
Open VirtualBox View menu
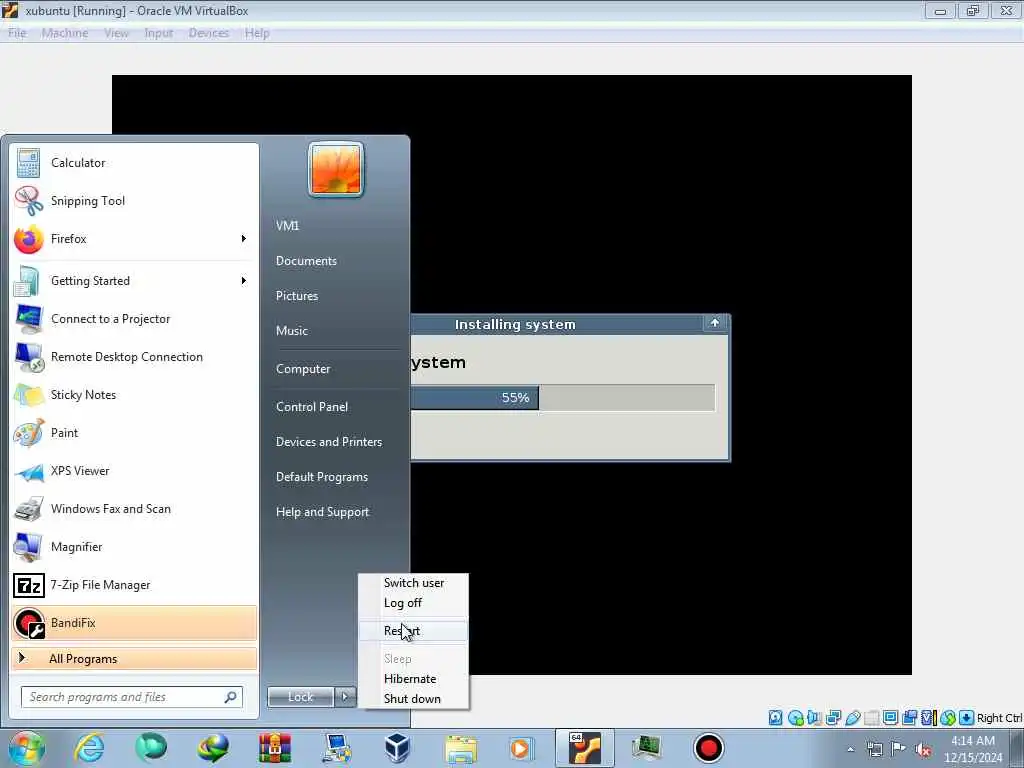tap(116, 33)
